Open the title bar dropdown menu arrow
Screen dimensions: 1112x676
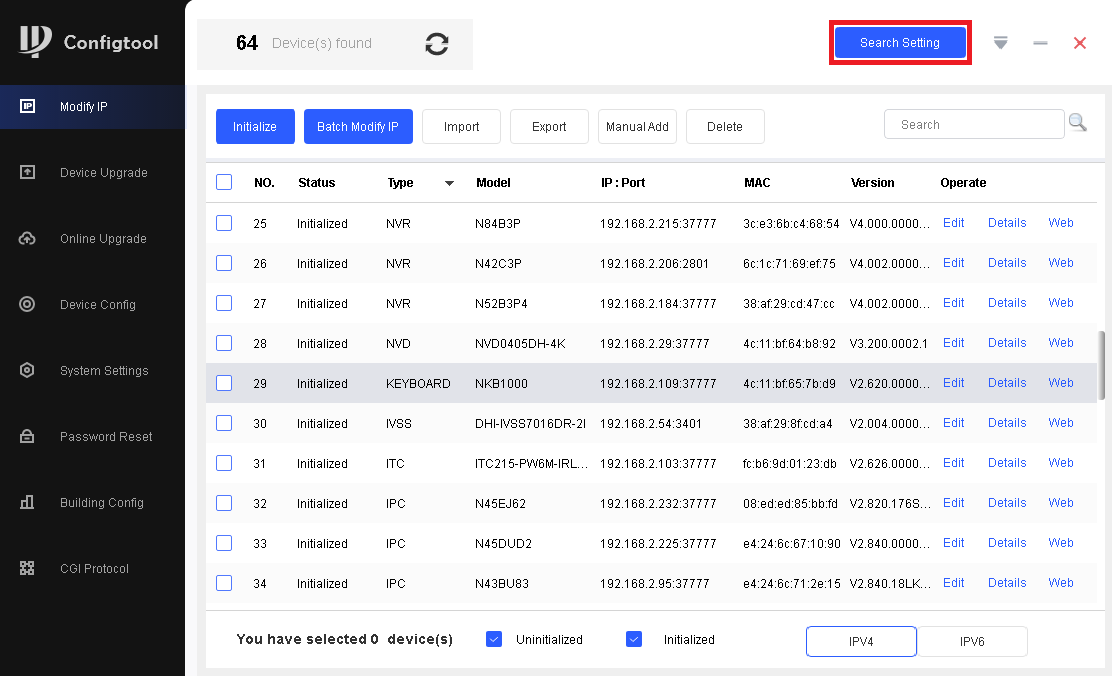[1000, 43]
